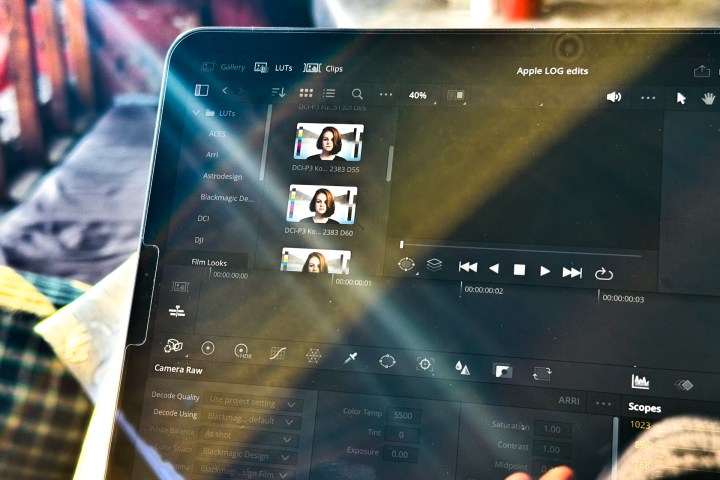Image resolution: width=720 pixels, height=480 pixels.
Task: Switch to the LUTs tab
Action: (274, 68)
